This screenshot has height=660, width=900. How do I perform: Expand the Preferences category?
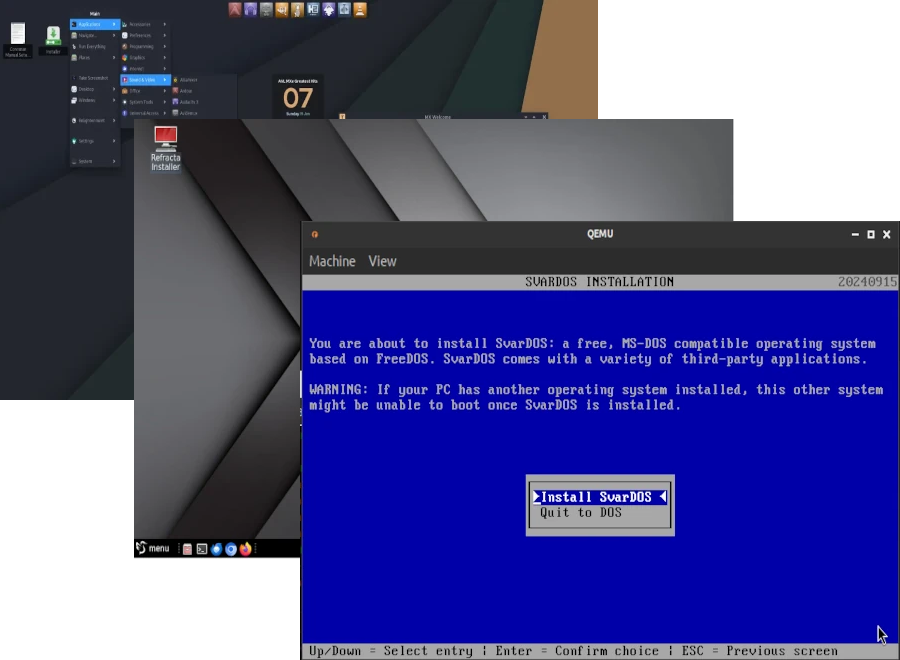pyautogui.click(x=145, y=36)
